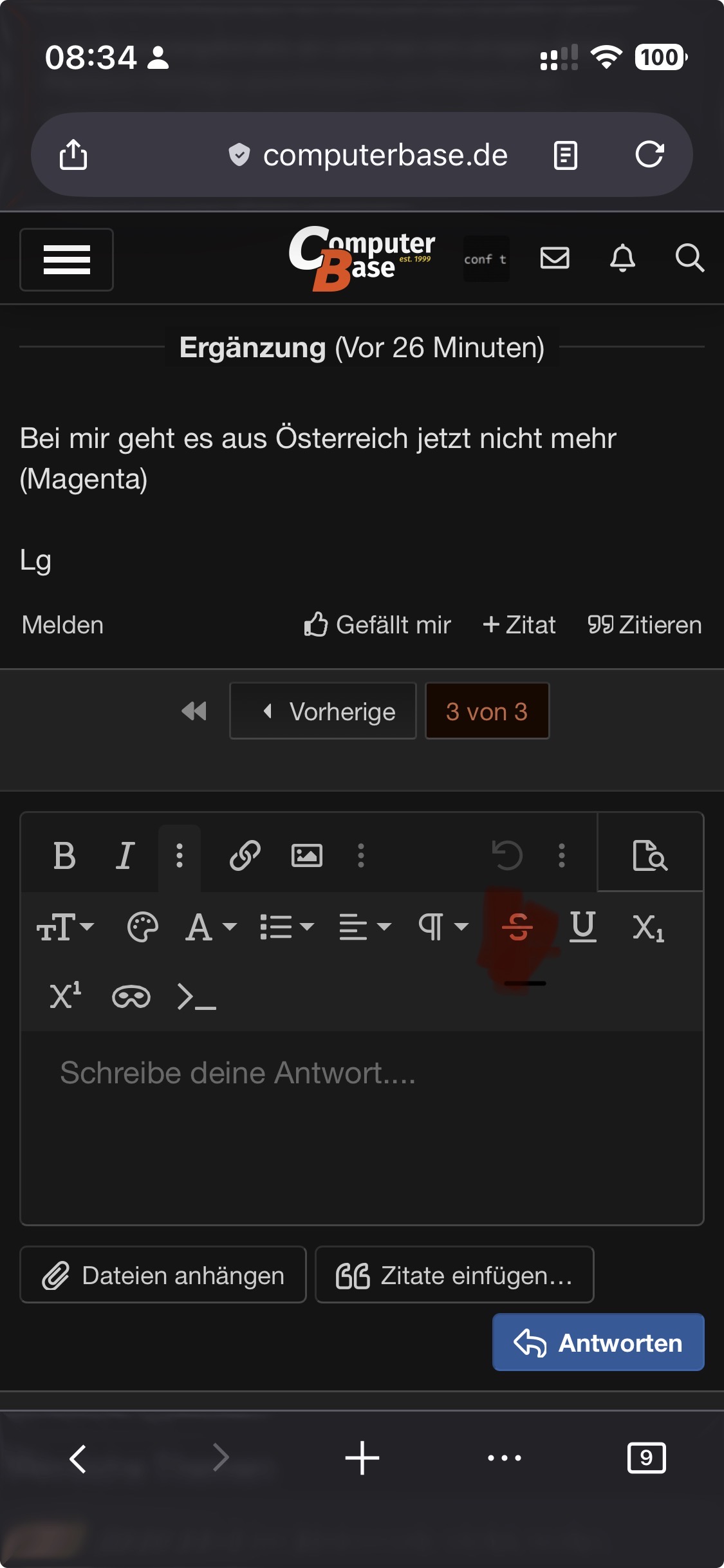Click the Schreibe deine Antwort field
The width and height of the screenshot is (724, 1568).
(362, 1126)
